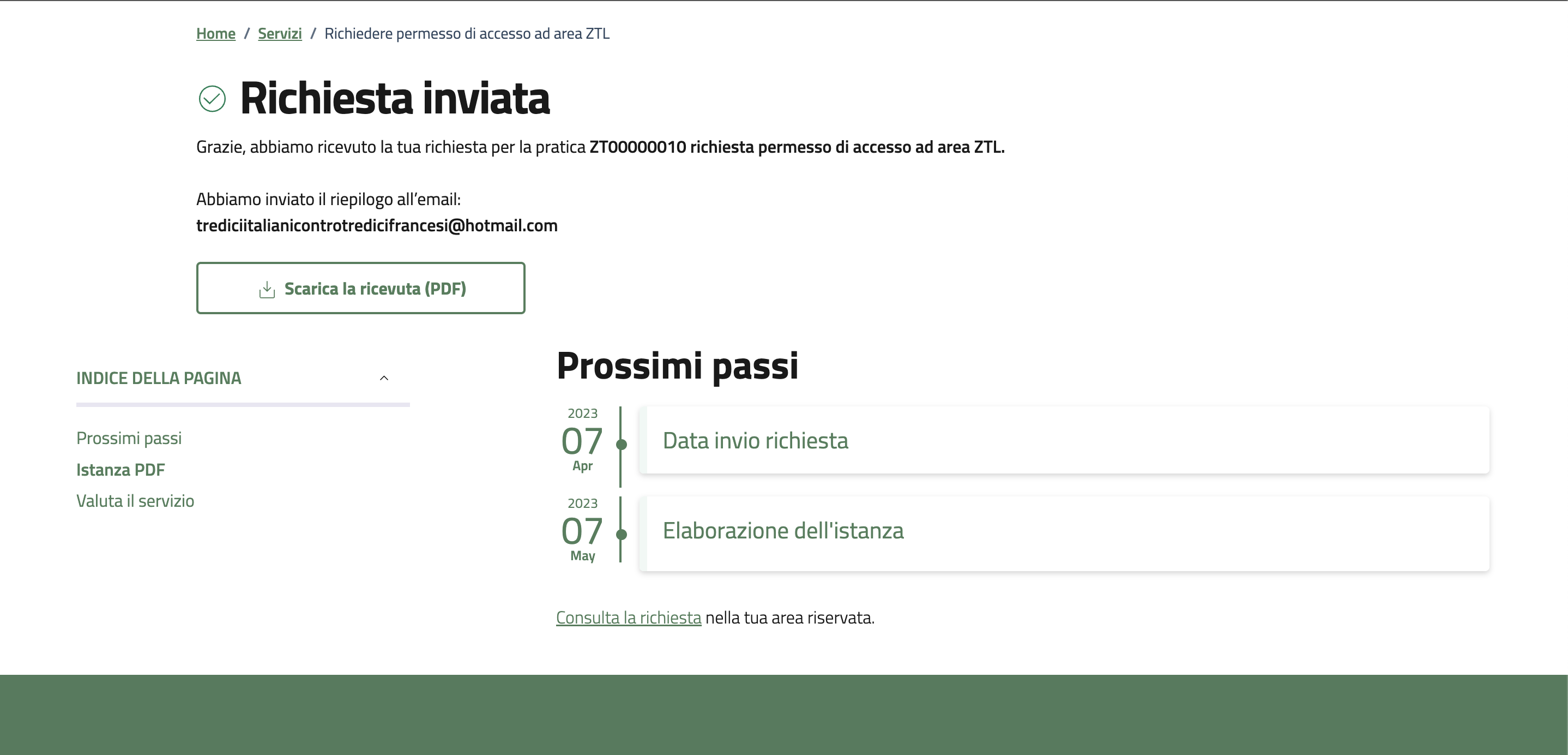The width and height of the screenshot is (1568, 755).
Task: Click the 07 Apr timeline dot
Action: (x=622, y=445)
